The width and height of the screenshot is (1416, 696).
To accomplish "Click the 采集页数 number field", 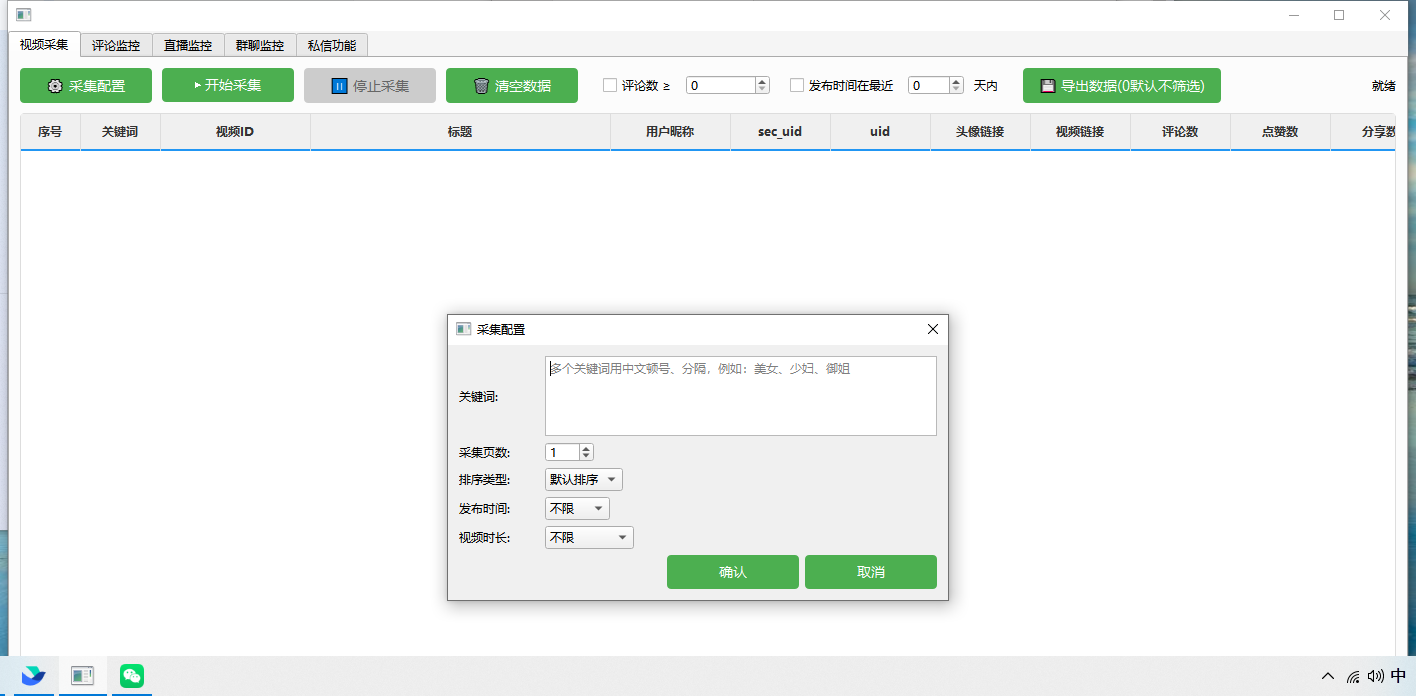I will click(x=563, y=452).
